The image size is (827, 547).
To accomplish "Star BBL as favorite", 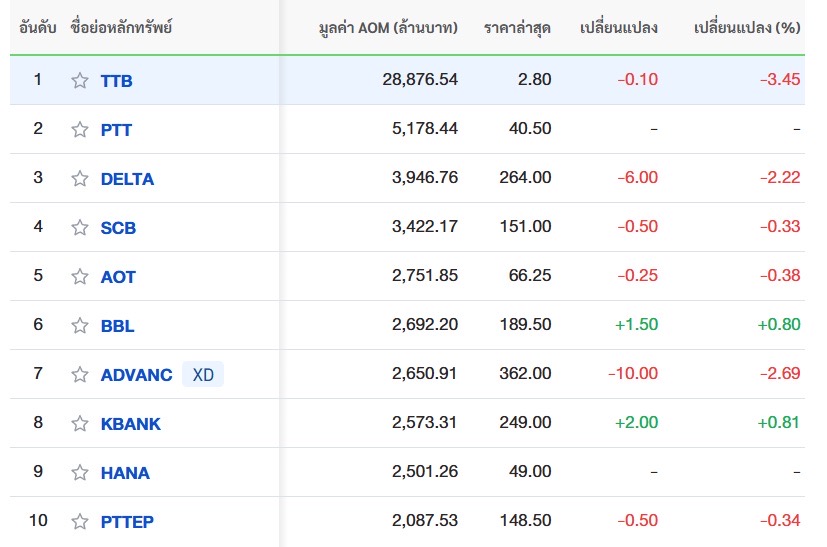I will click(80, 325).
